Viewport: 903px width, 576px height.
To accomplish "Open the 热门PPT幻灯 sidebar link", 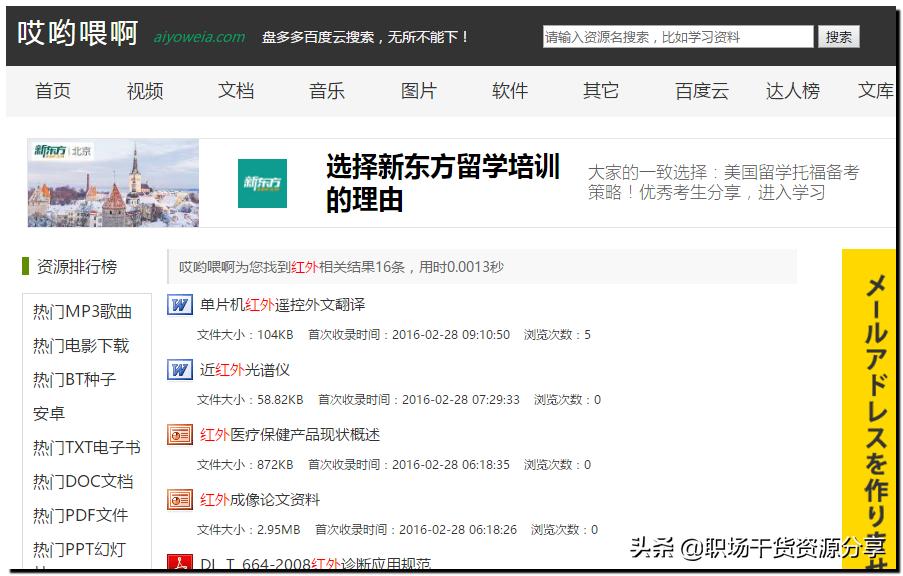I will [x=79, y=550].
